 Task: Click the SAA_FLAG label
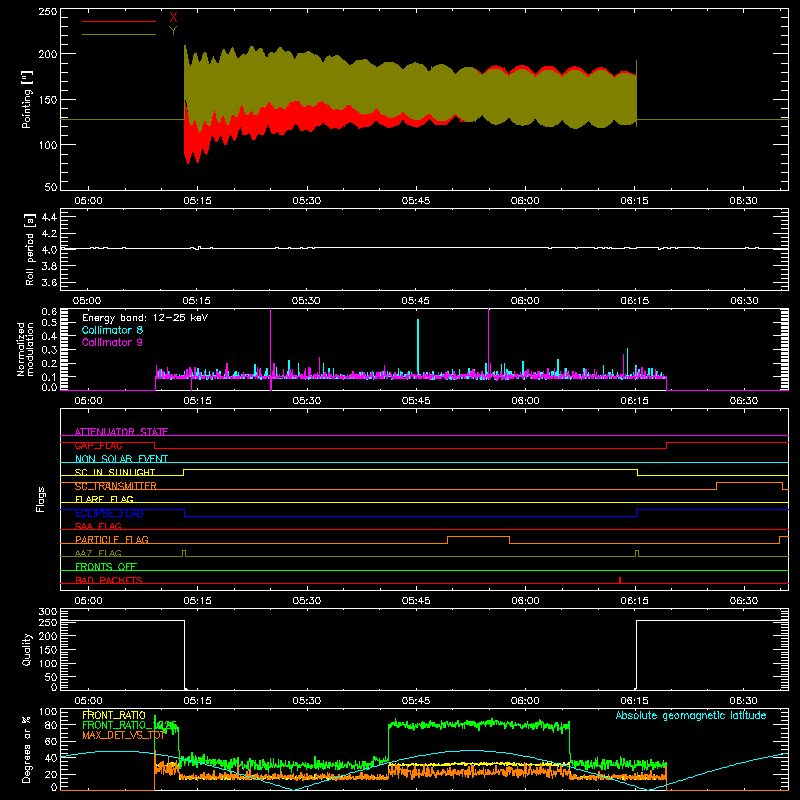click(x=98, y=526)
